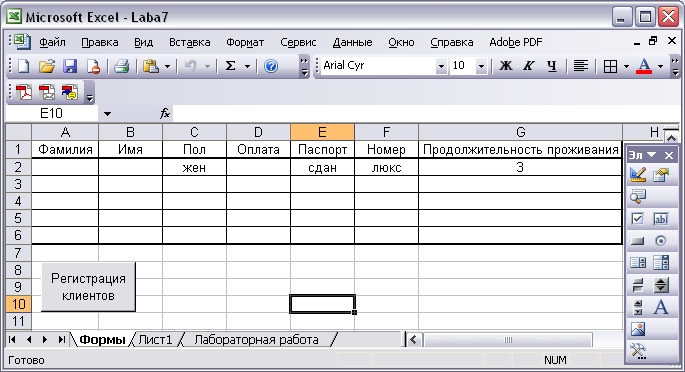Switch to the Лист1 sheet tab
685x372 pixels.
tap(156, 340)
